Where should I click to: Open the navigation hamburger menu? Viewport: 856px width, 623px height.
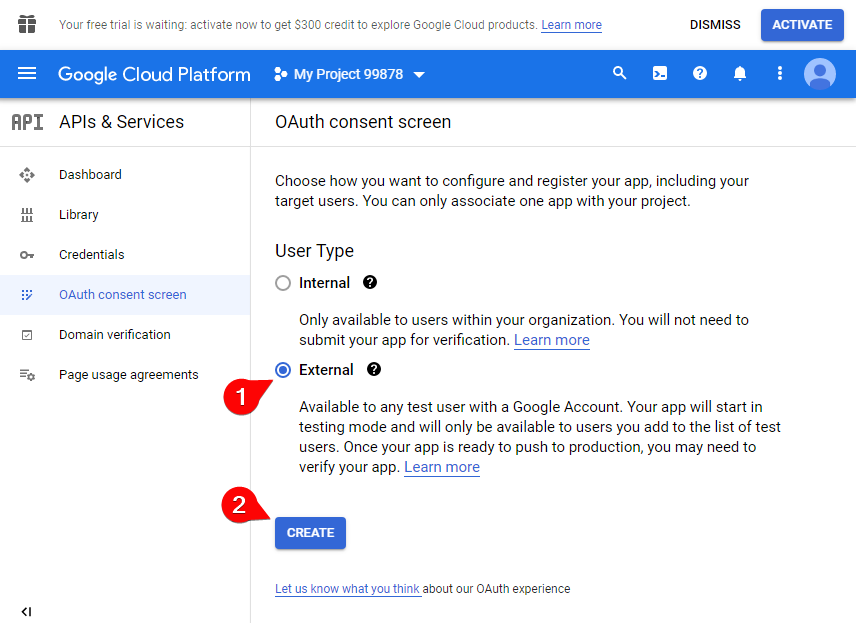click(x=27, y=73)
